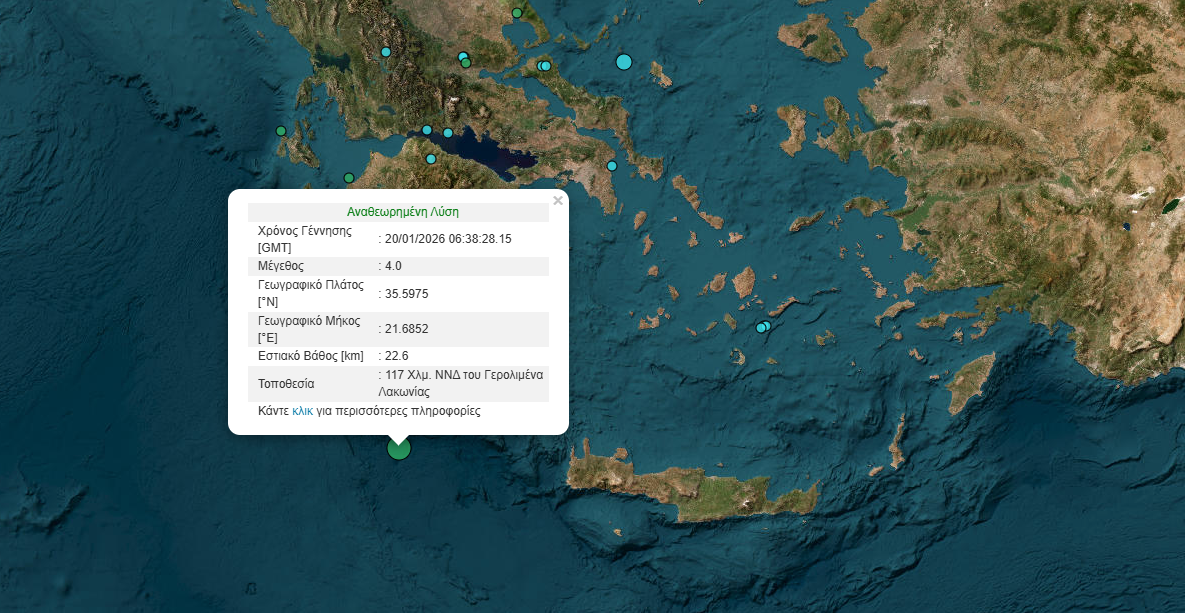Click the cyan marker pair on northern Evia
Image resolution: width=1185 pixels, height=613 pixels.
coord(543,66)
